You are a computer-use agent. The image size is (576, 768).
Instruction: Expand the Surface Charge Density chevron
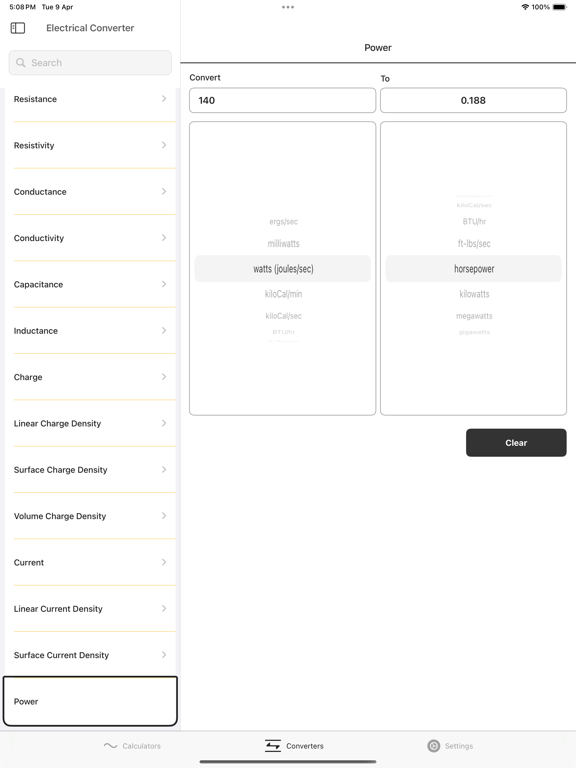click(164, 469)
